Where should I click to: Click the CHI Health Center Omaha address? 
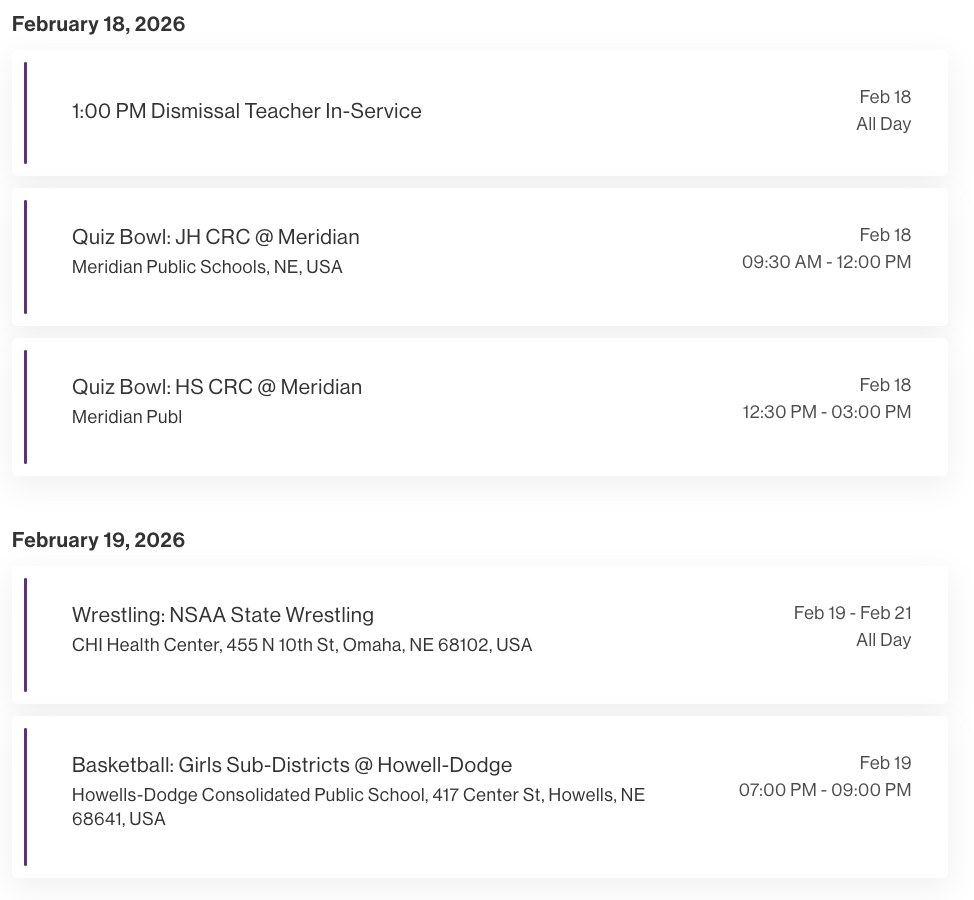pos(301,645)
